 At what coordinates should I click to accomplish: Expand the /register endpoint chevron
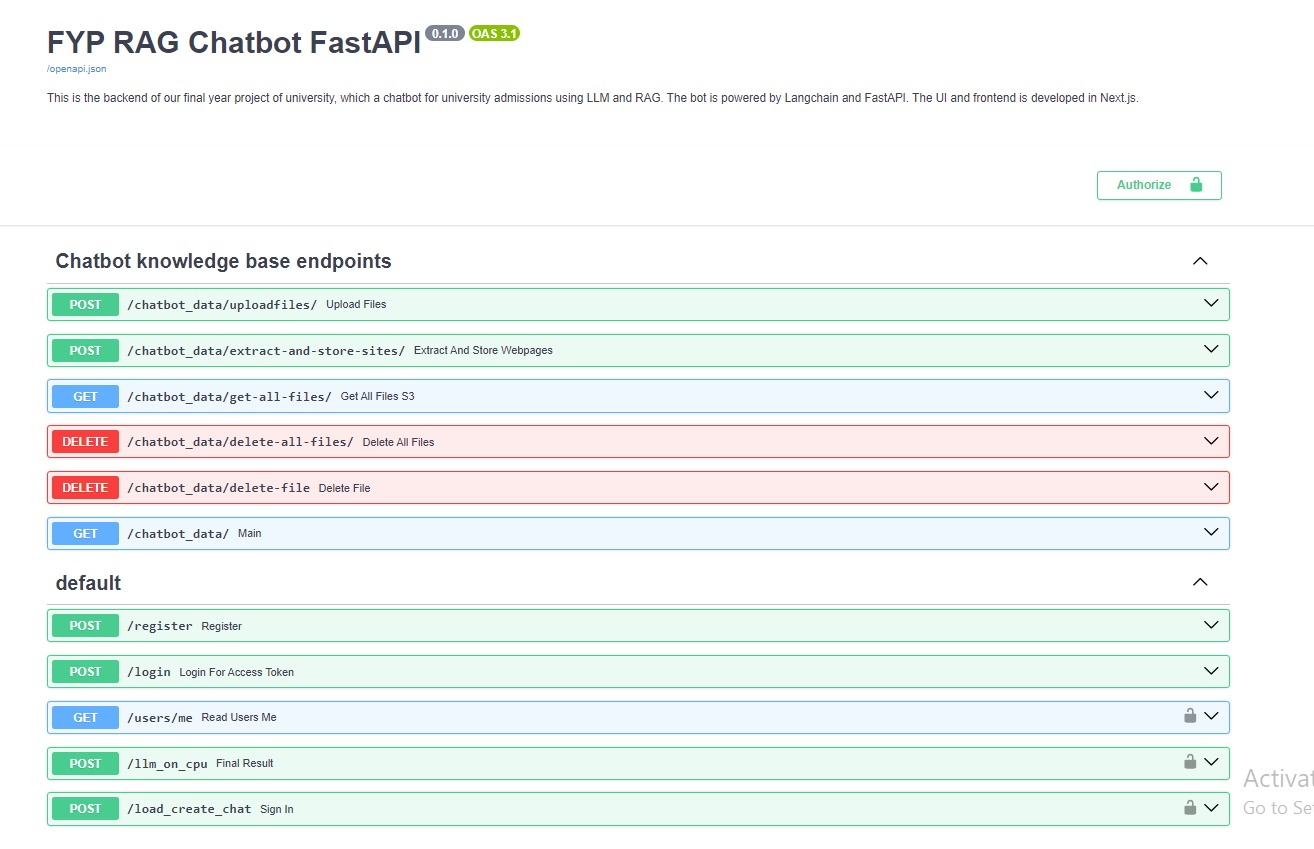click(1211, 625)
